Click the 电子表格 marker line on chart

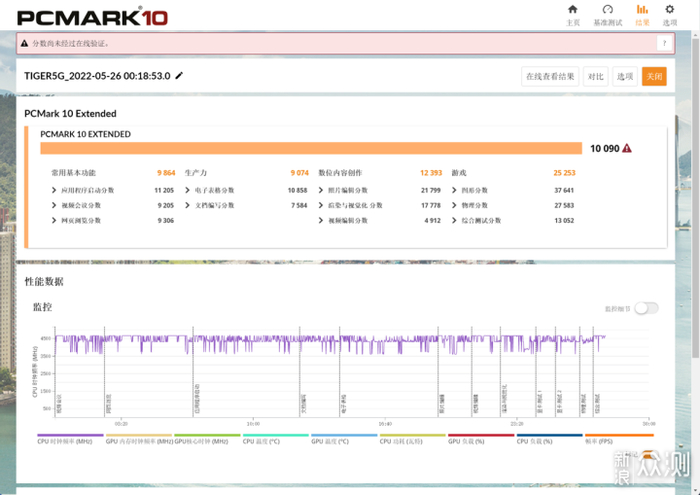click(340, 372)
